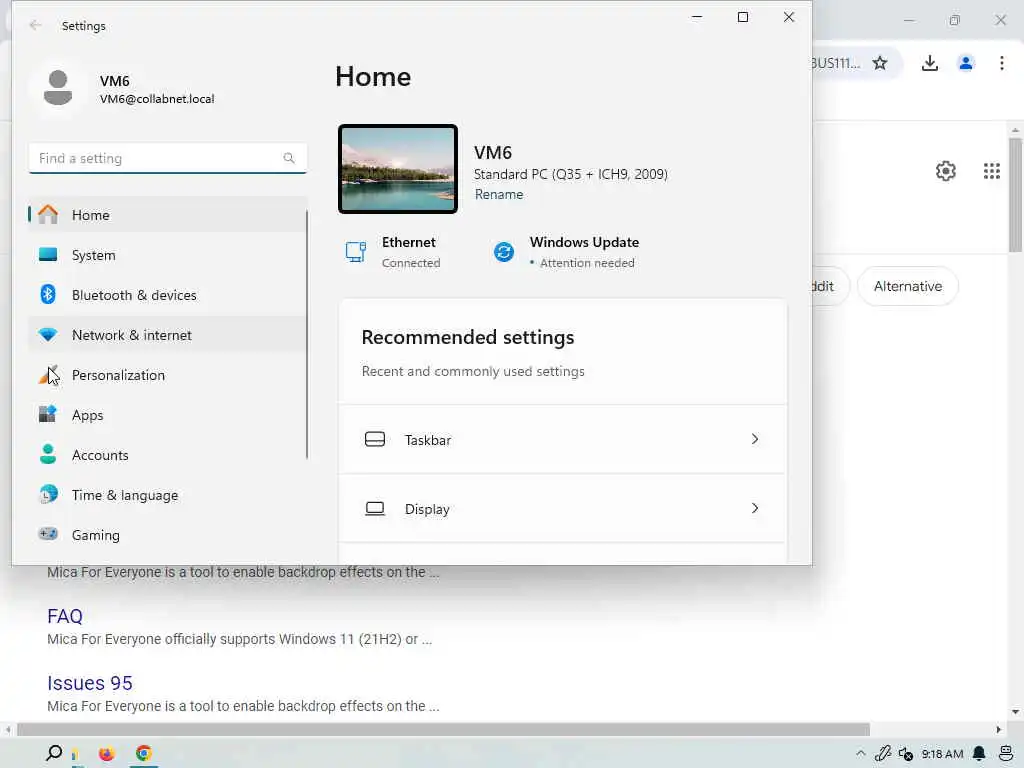Open System settings category

tap(167, 255)
